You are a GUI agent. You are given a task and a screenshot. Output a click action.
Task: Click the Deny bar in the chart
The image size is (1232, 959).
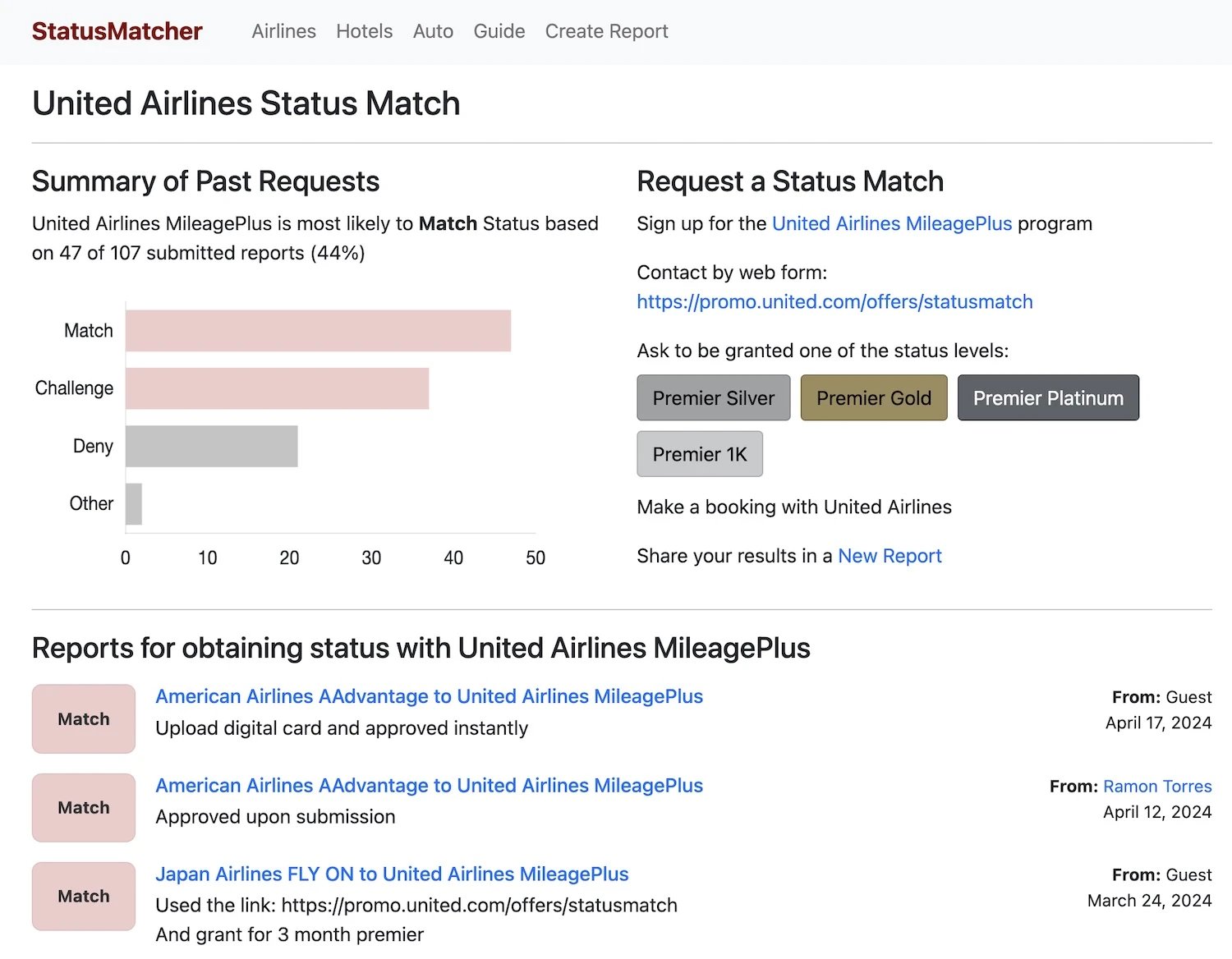tap(211, 446)
